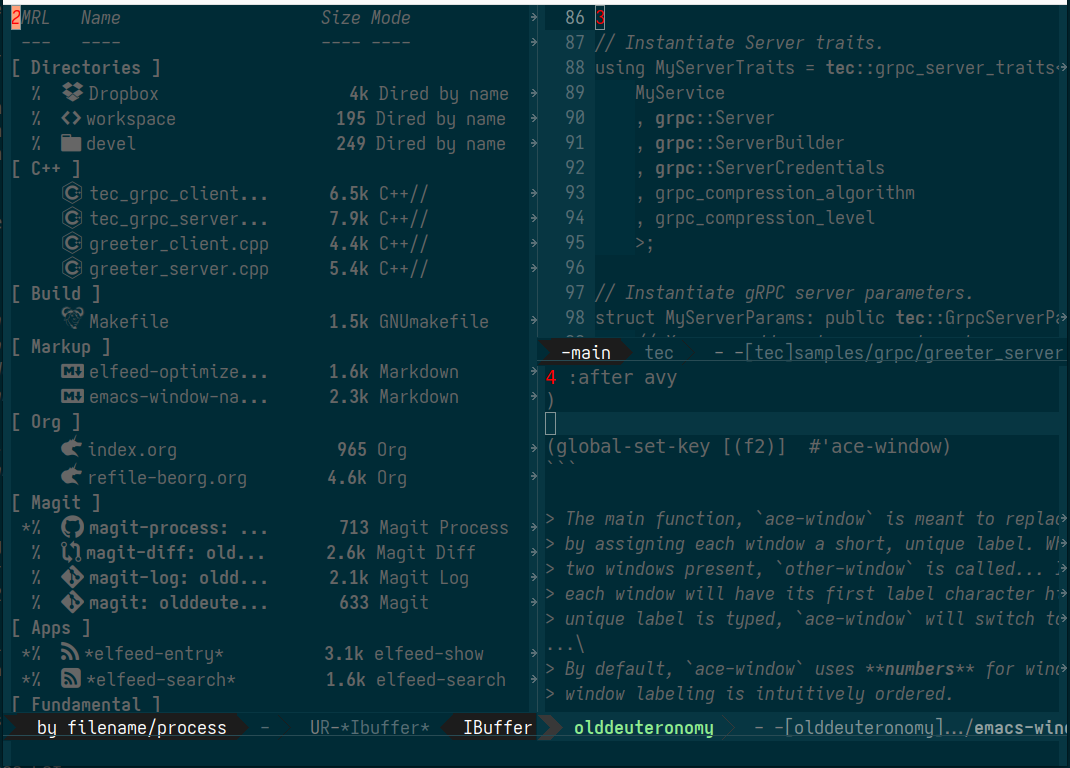Image resolution: width=1070 pixels, height=768 pixels.
Task: Click the GNU icon beside Makefile
Action: (72, 319)
